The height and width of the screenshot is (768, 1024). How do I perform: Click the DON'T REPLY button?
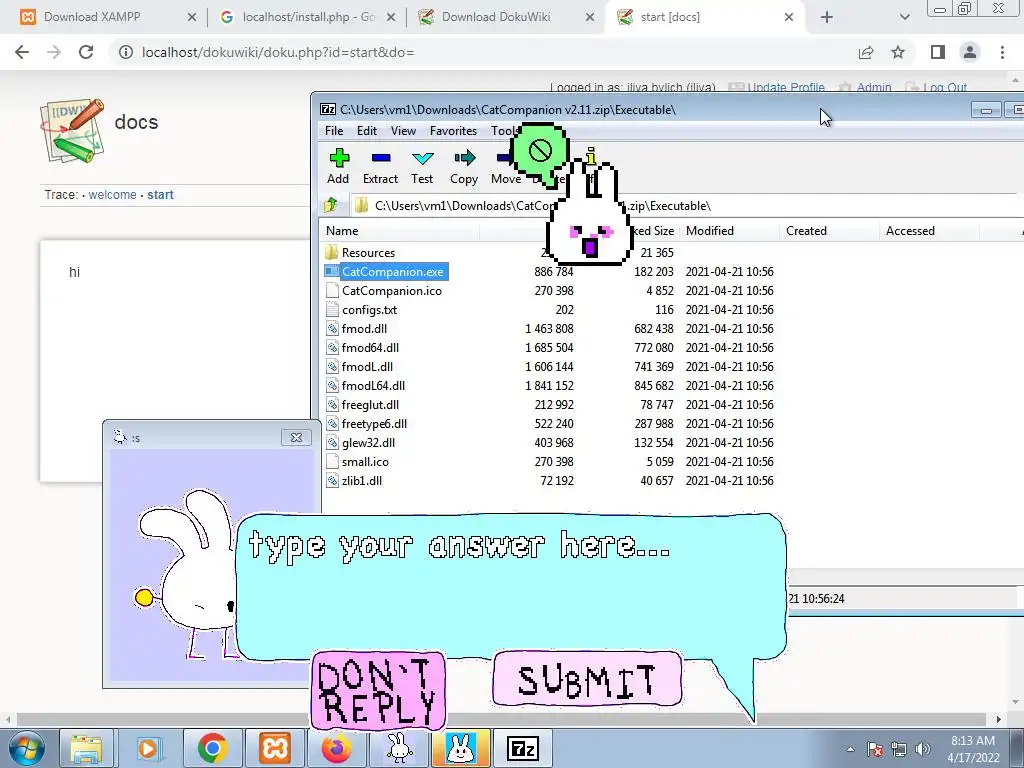tap(378, 690)
